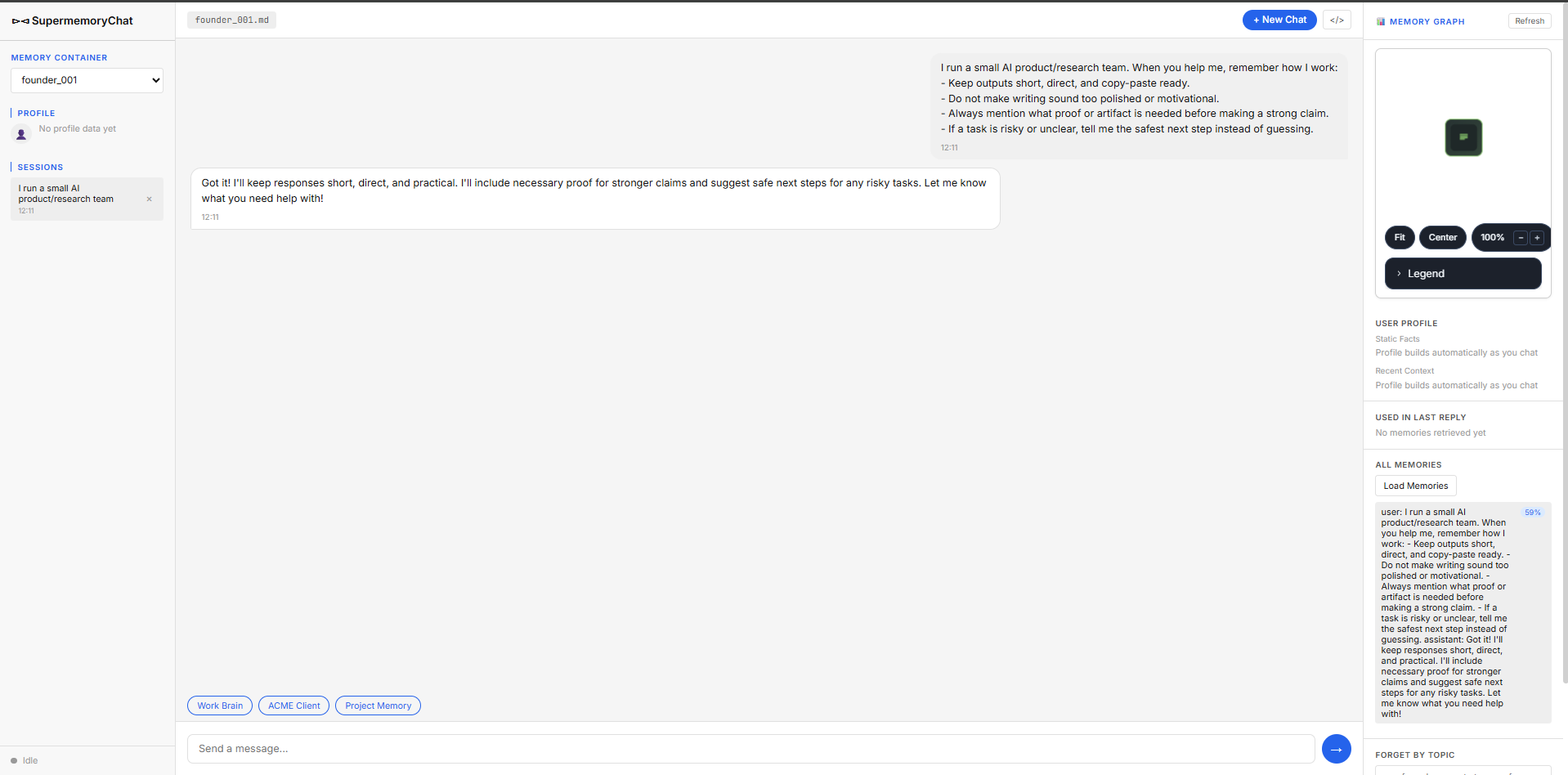Delete the session with the x icon

point(149,199)
